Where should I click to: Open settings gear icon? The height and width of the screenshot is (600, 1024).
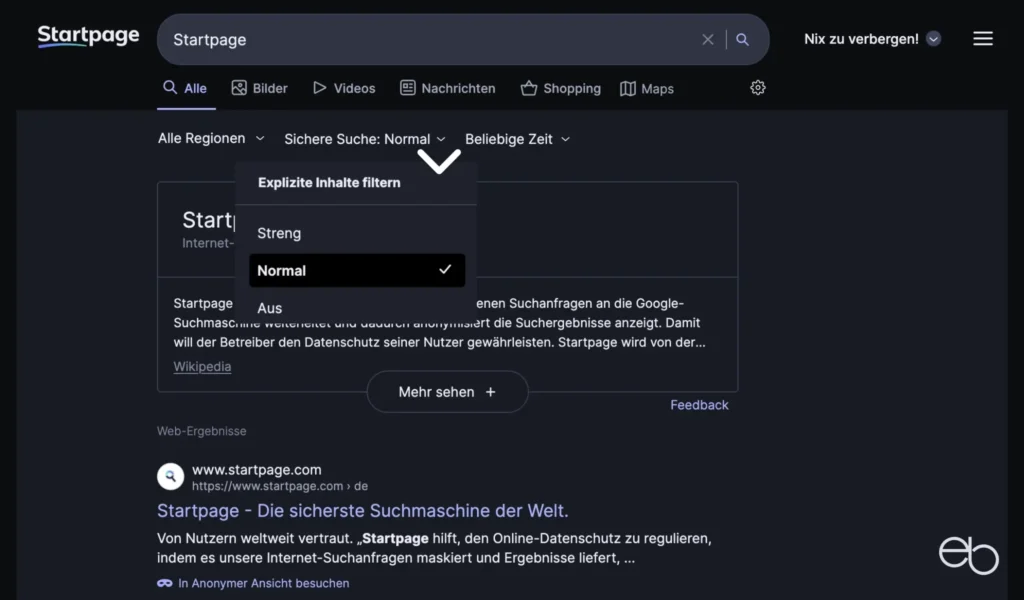coord(758,87)
